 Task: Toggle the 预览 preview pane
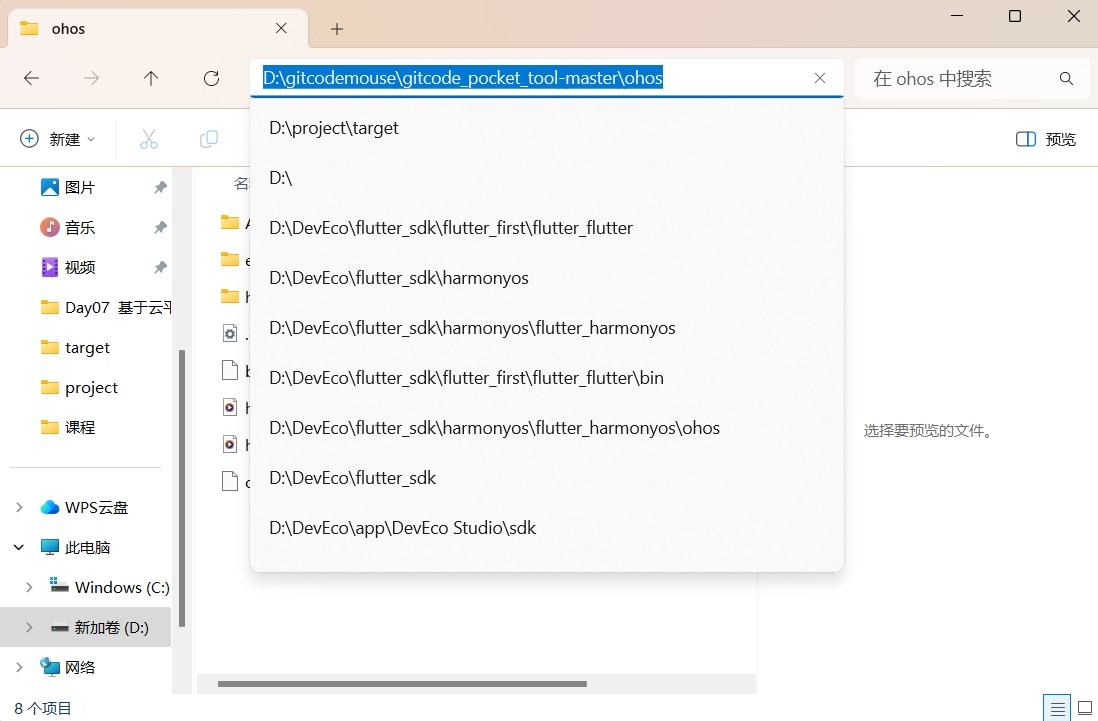pyautogui.click(x=1045, y=139)
